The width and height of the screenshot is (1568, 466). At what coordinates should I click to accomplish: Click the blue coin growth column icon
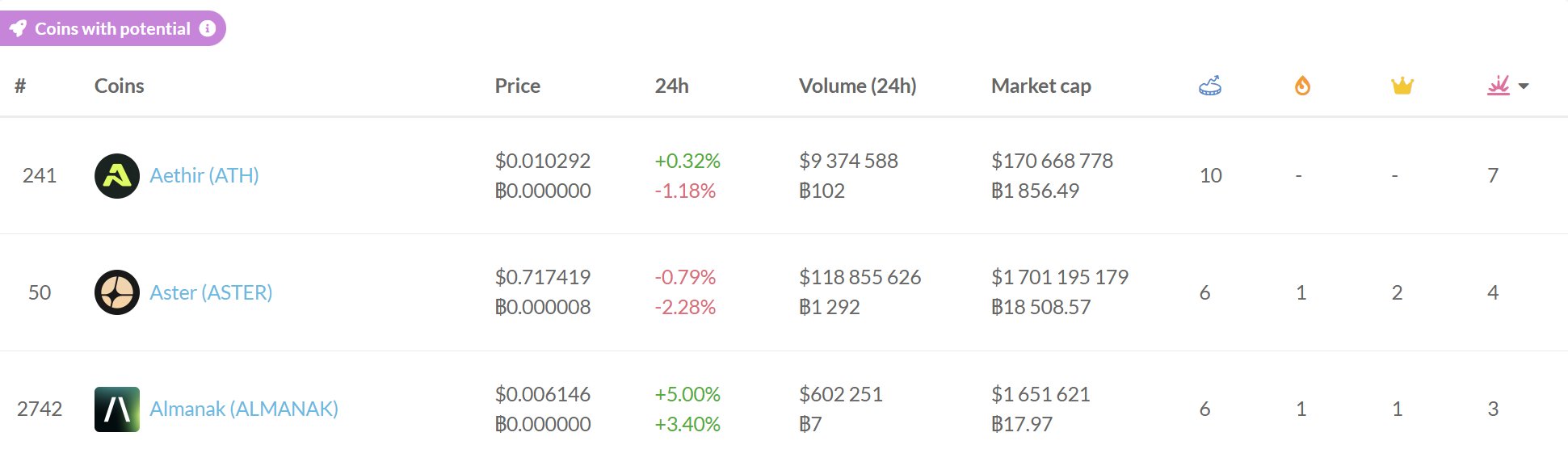click(x=1209, y=86)
